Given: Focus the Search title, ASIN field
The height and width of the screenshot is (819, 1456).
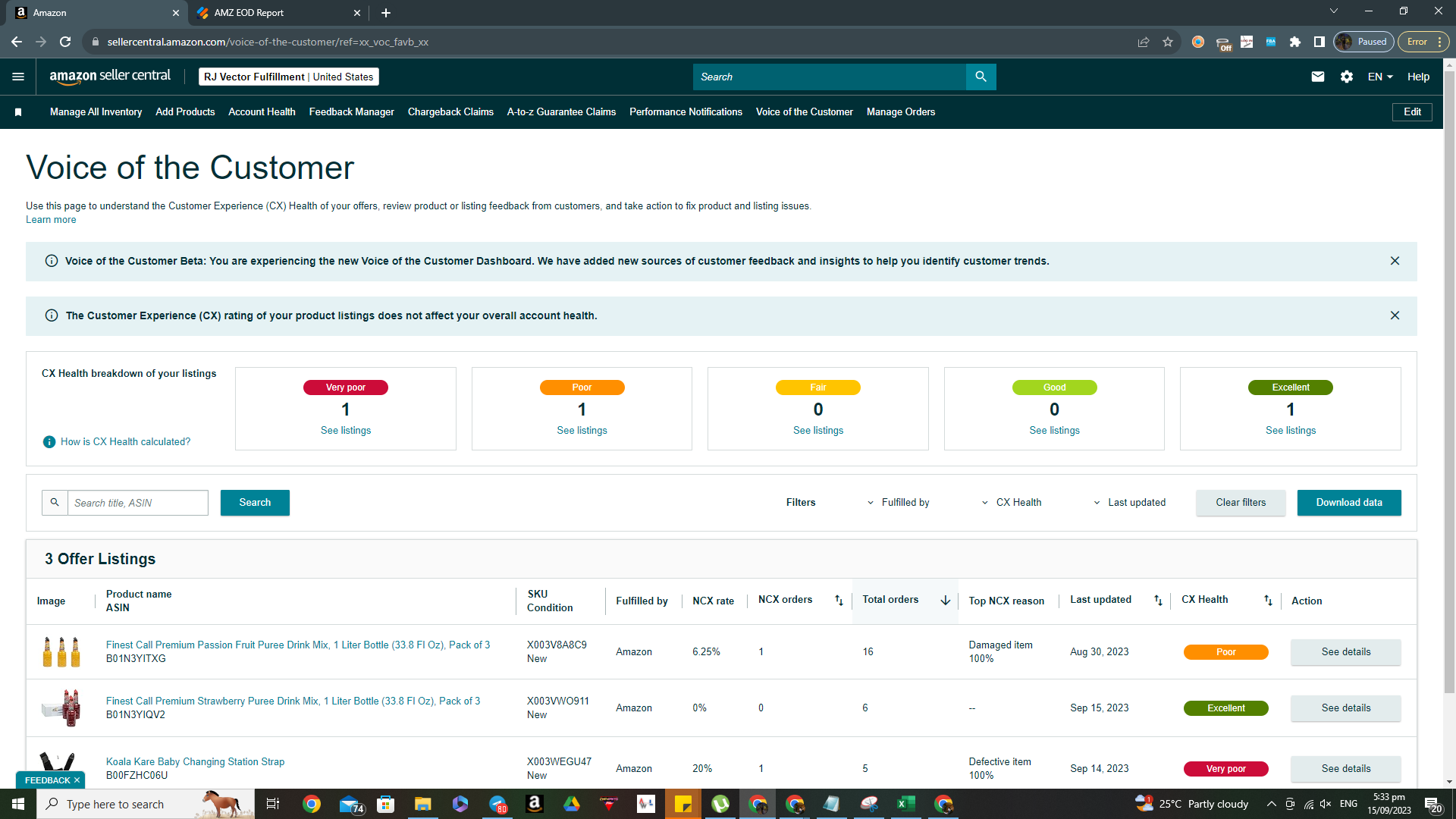Looking at the screenshot, I should pos(137,503).
